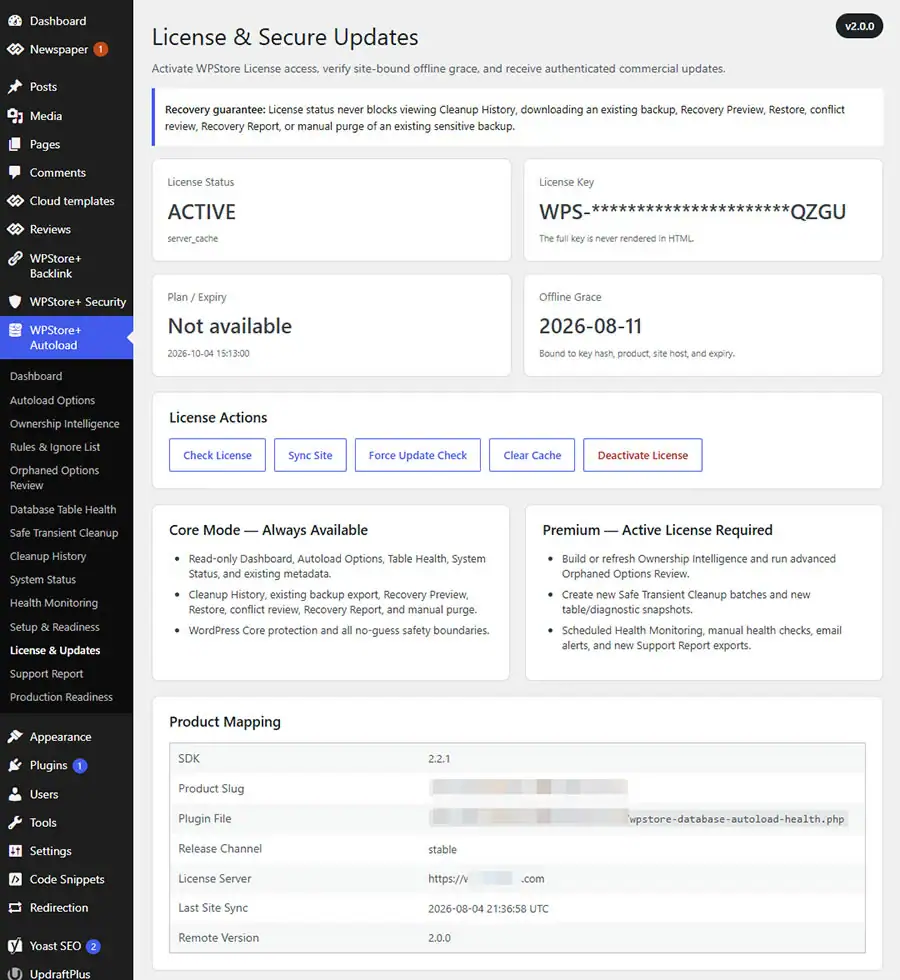
Task: Open Health Monitoring submenu item
Action: [x=54, y=603]
